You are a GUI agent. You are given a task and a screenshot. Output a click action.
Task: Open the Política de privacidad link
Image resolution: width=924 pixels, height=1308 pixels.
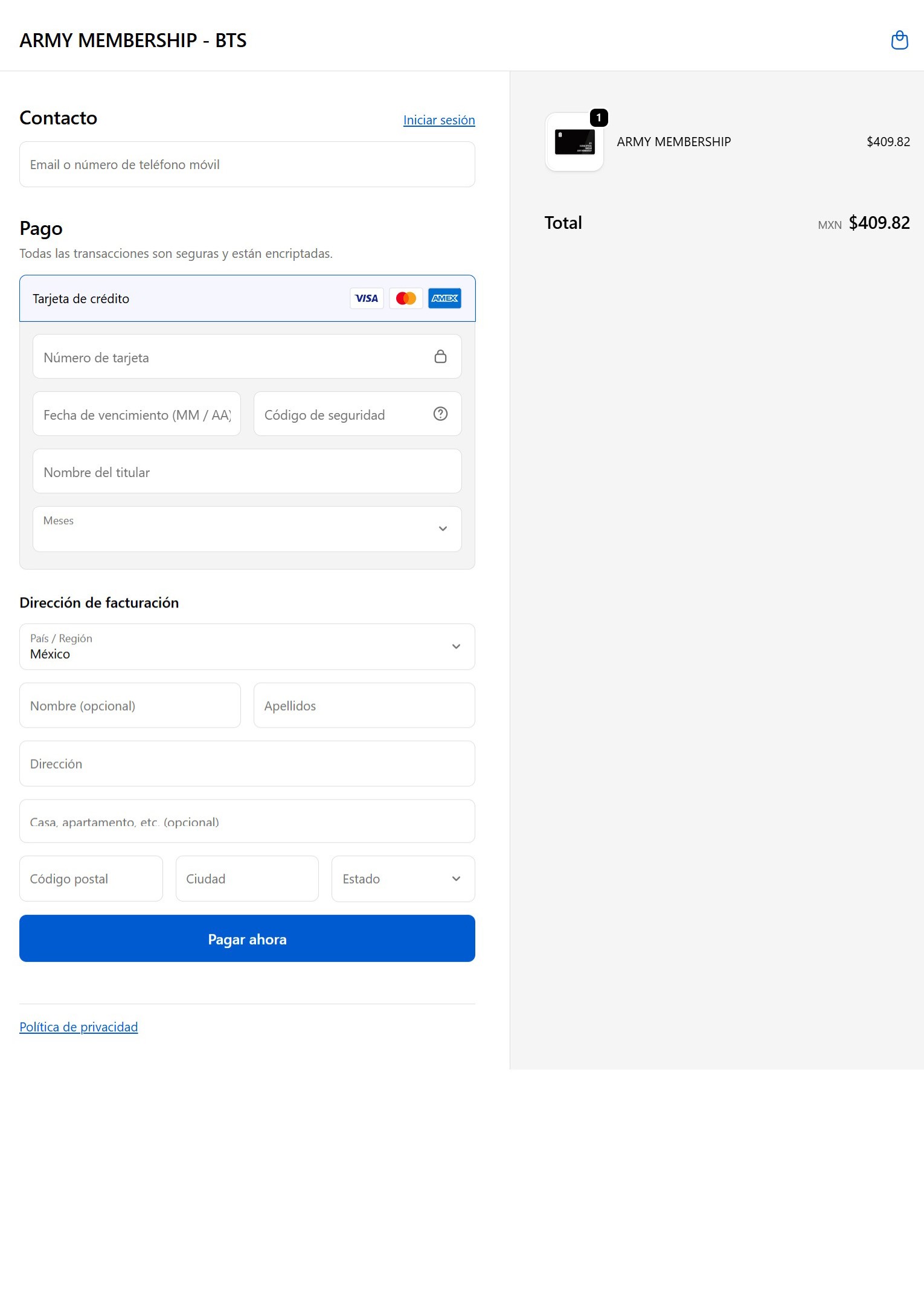click(79, 1027)
